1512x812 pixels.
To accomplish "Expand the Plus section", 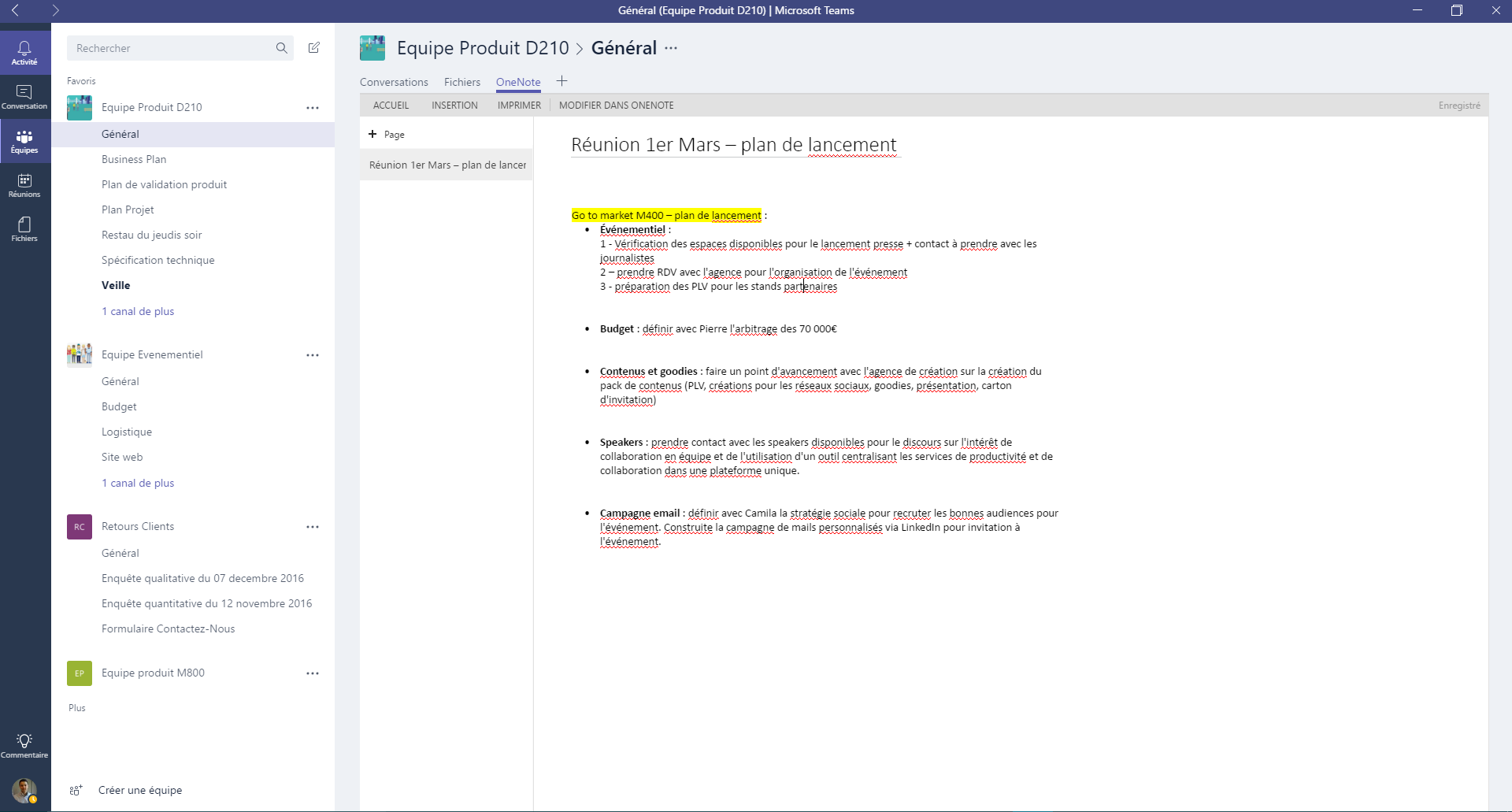I will click(77, 708).
